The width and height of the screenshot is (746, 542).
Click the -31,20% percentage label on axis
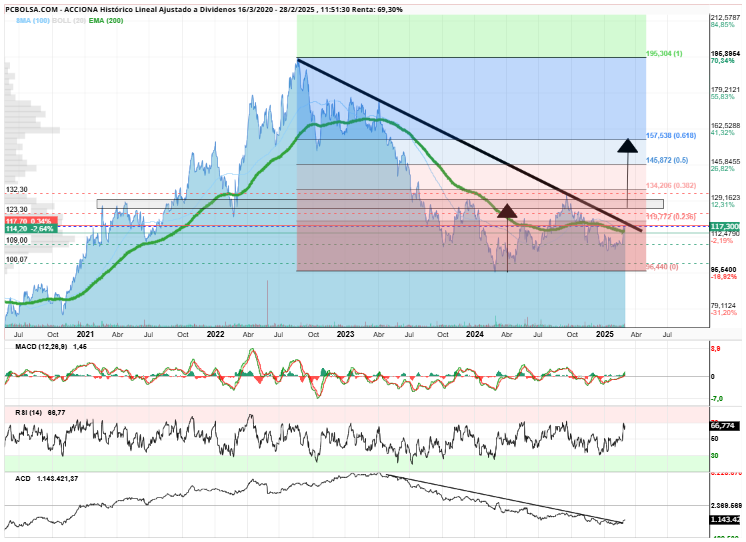(x=724, y=313)
